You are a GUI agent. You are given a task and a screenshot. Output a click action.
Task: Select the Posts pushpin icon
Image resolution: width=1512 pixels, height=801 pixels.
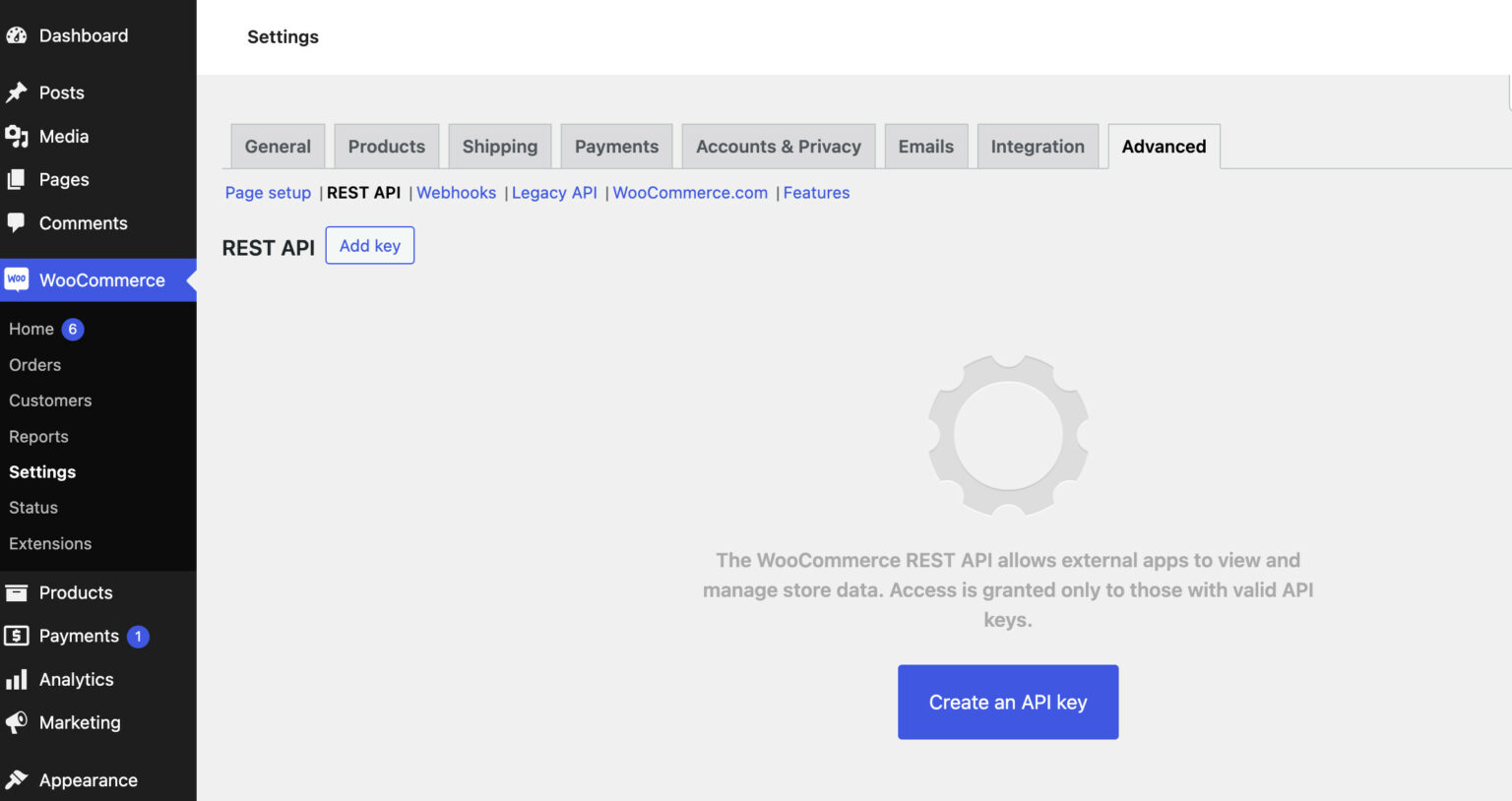(17, 92)
